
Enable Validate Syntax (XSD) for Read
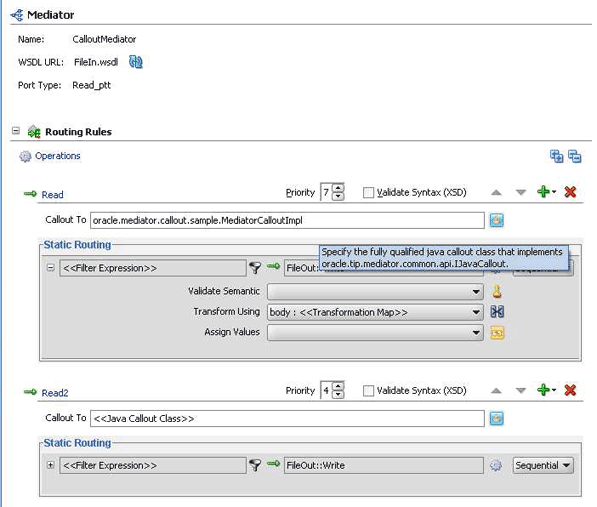pyautogui.click(x=368, y=193)
